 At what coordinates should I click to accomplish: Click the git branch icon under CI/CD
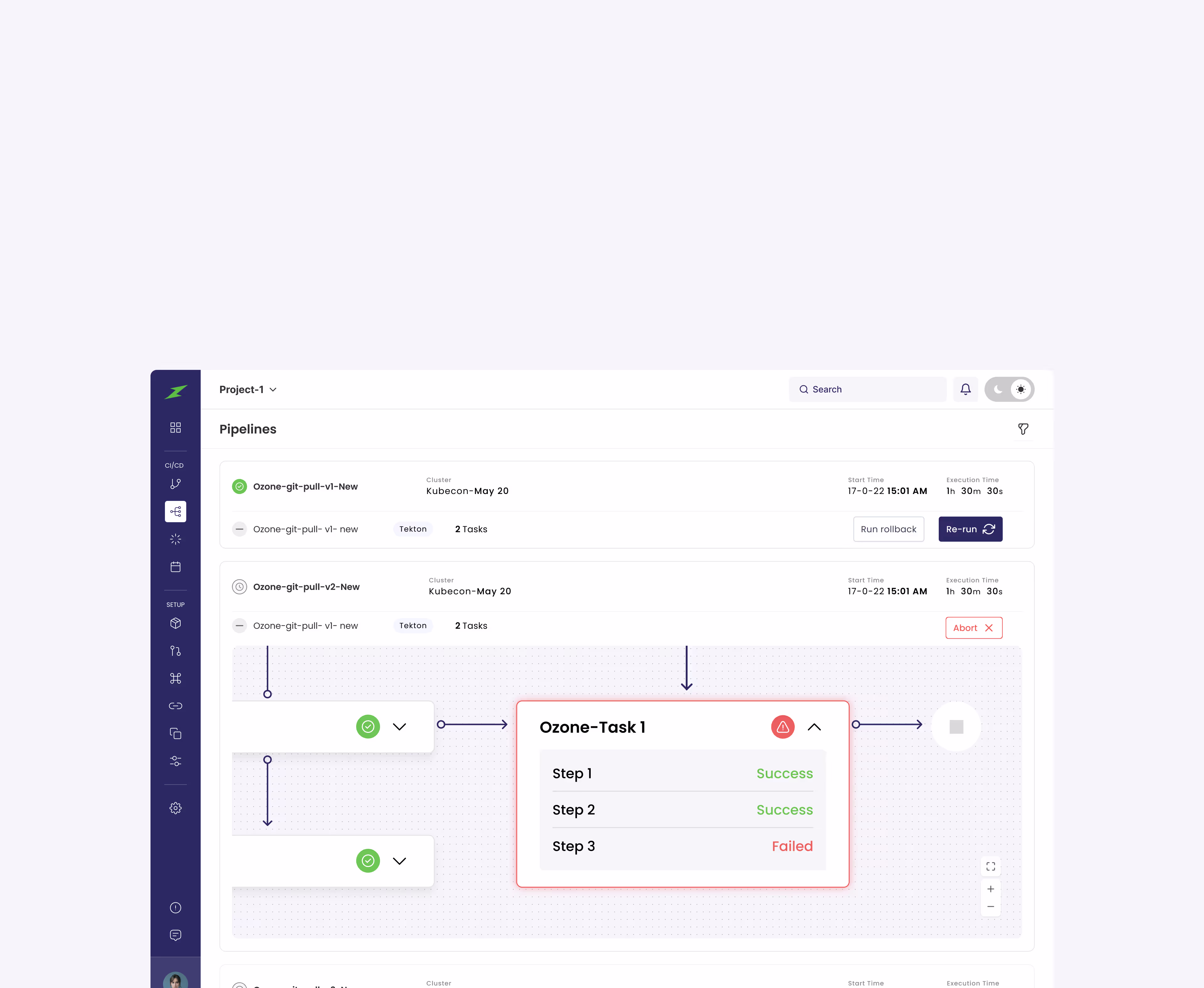pos(175,484)
